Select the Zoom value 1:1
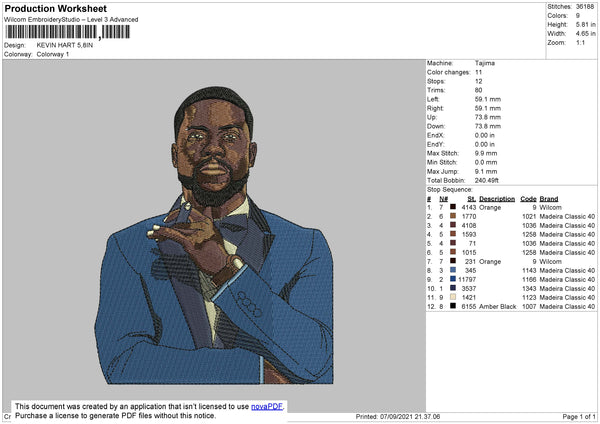600x424 pixels. coord(580,42)
